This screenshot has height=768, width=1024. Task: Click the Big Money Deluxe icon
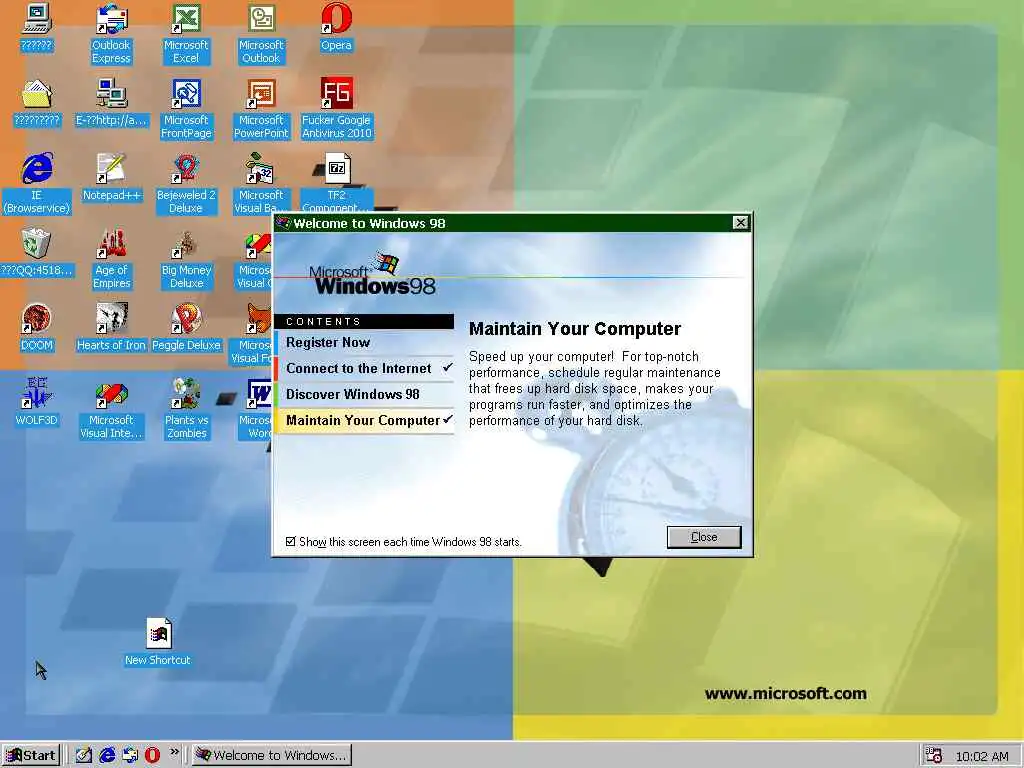(x=186, y=259)
